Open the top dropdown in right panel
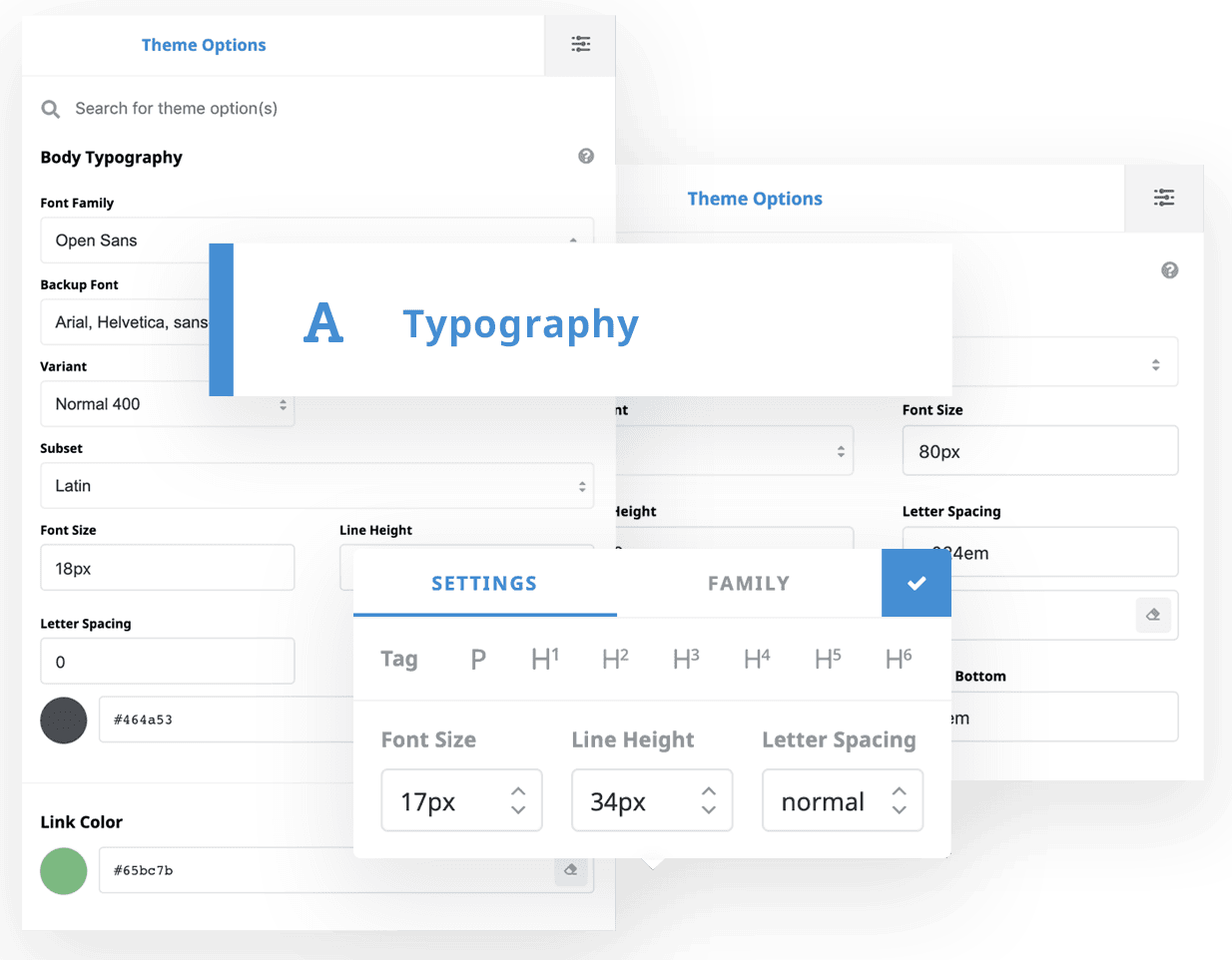 pos(1065,362)
